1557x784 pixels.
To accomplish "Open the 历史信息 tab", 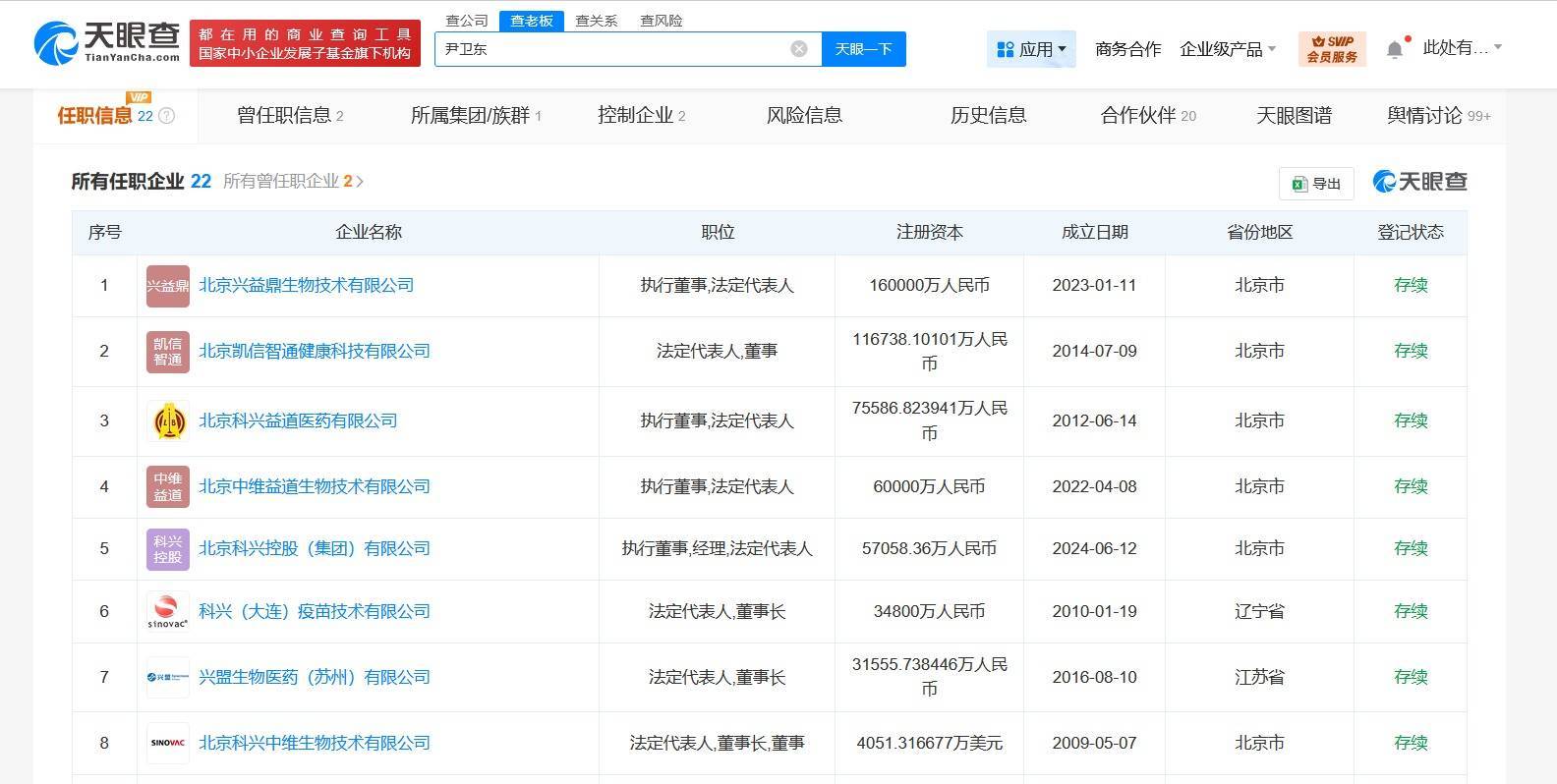I will 988,116.
